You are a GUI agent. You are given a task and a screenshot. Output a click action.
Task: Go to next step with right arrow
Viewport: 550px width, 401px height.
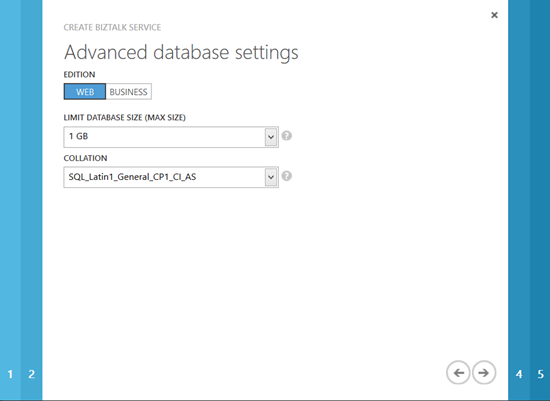[x=484, y=373]
